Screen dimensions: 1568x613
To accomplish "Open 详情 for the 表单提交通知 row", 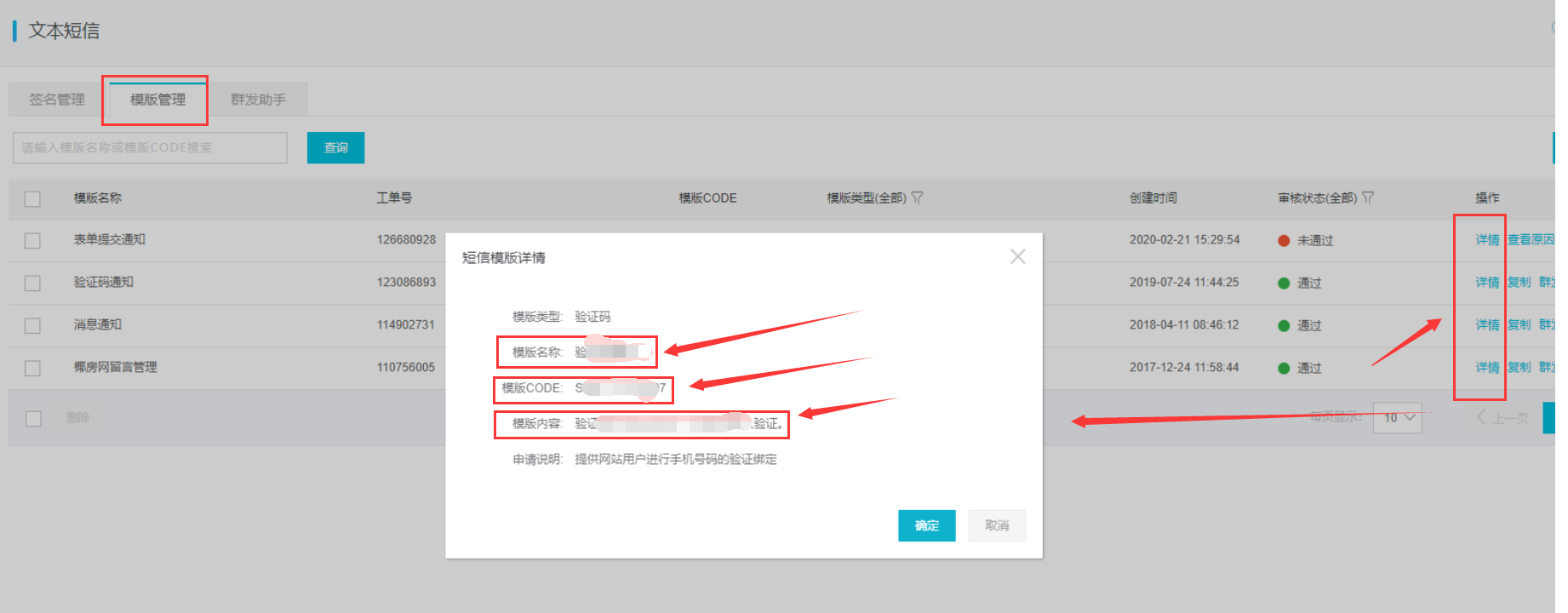I will coord(1487,240).
